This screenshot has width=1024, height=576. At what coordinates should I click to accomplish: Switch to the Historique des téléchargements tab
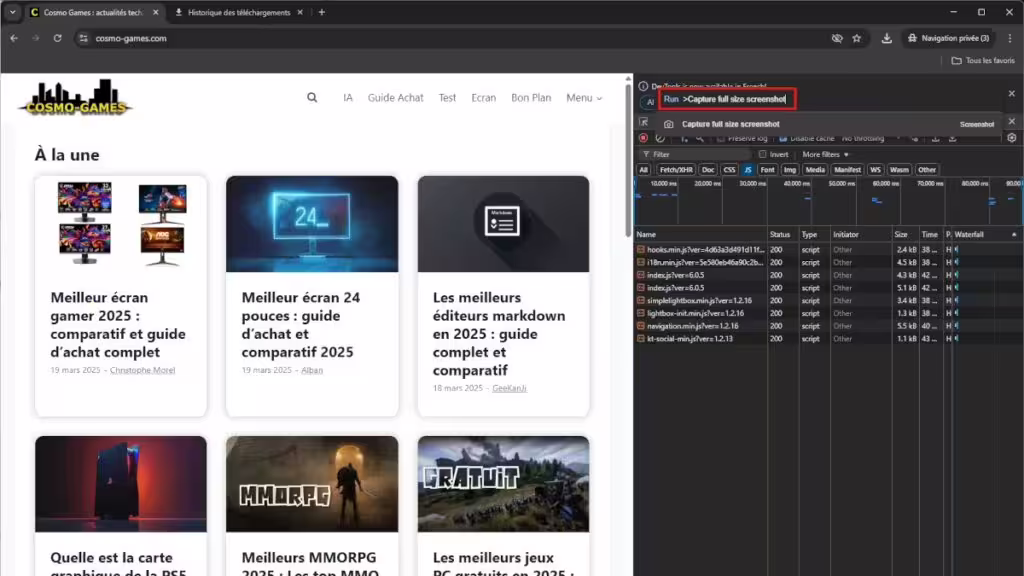coord(238,12)
